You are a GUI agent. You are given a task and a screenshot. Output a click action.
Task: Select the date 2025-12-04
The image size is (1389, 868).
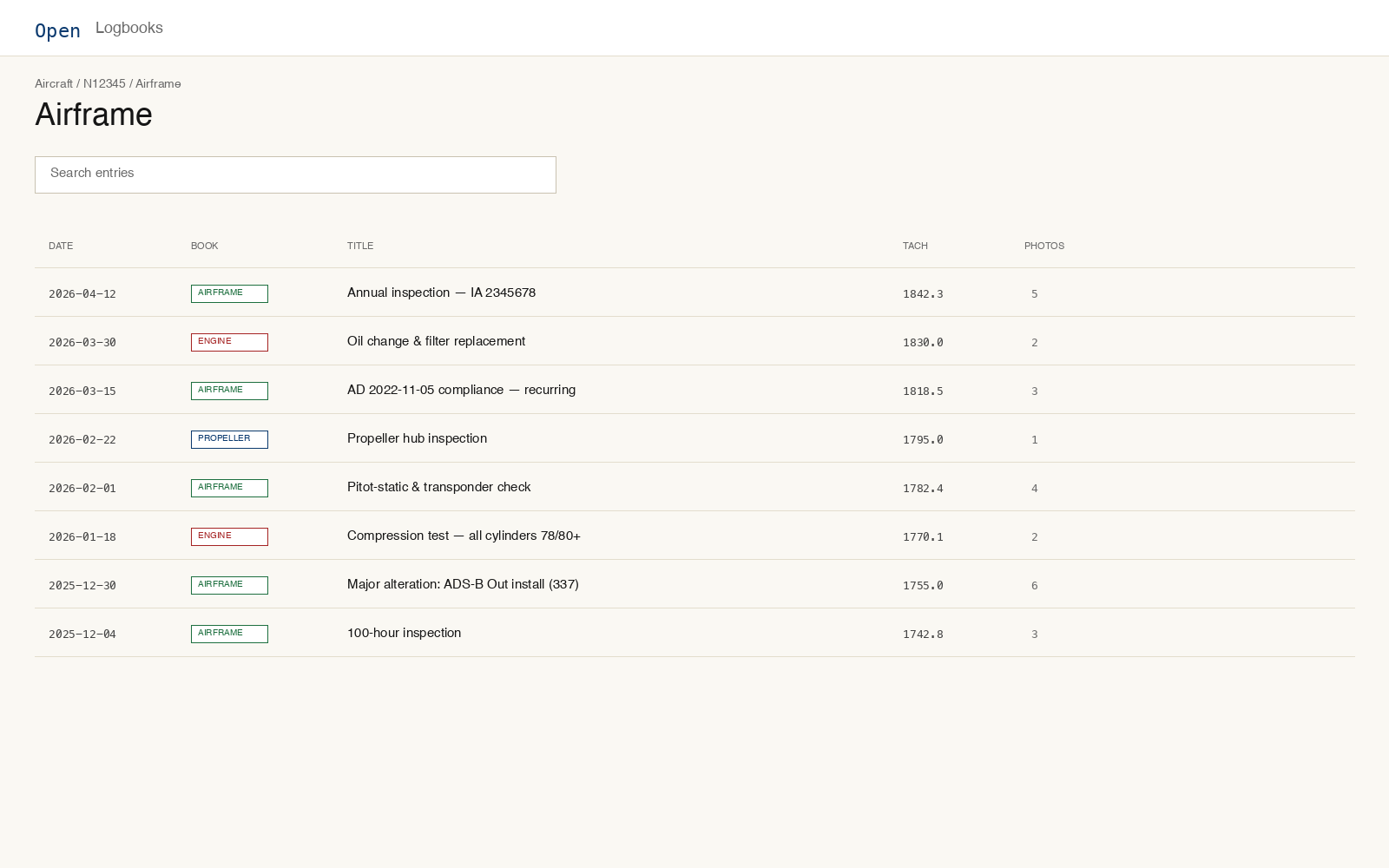(82, 635)
